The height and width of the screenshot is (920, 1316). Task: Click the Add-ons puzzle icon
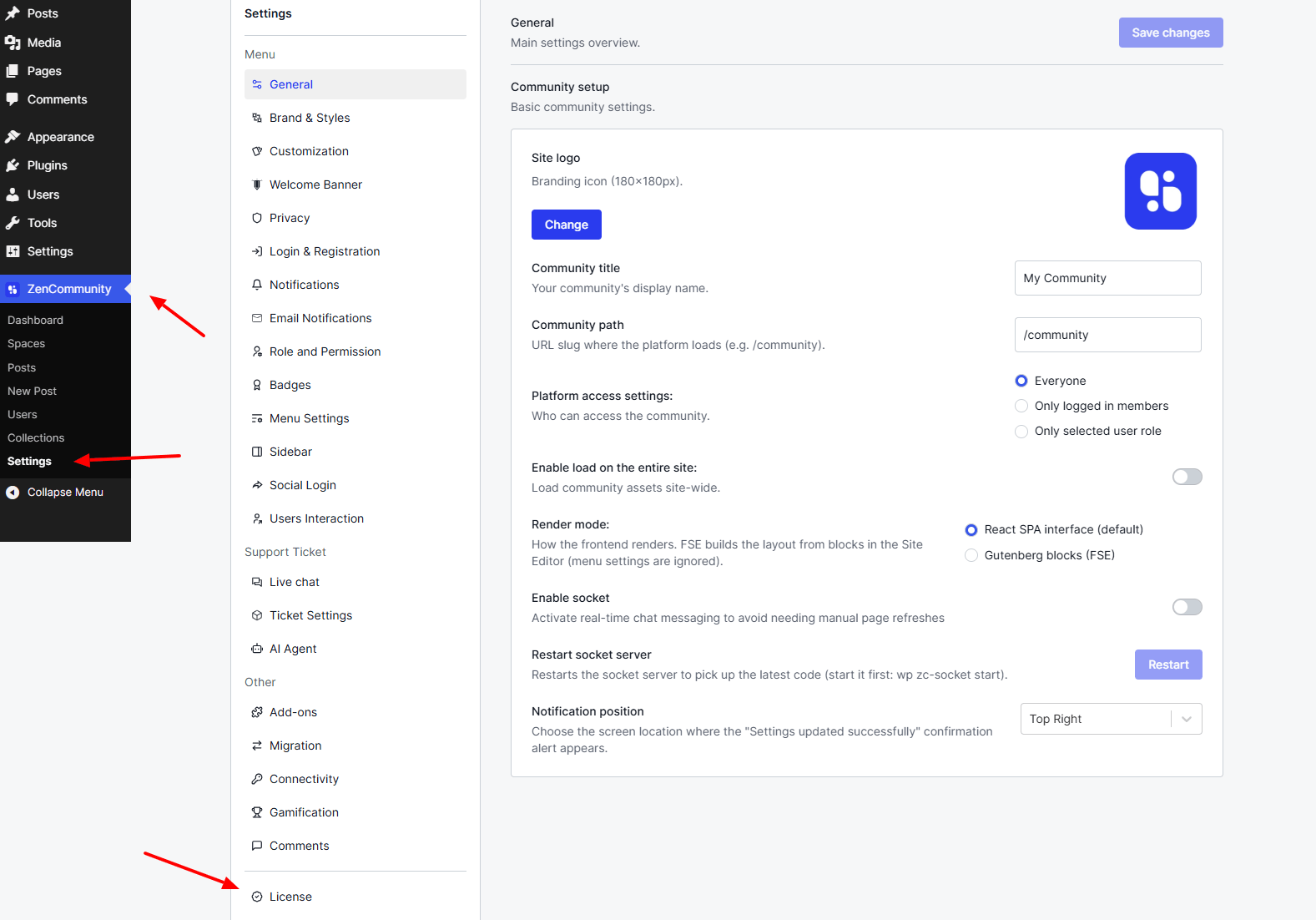(x=257, y=712)
